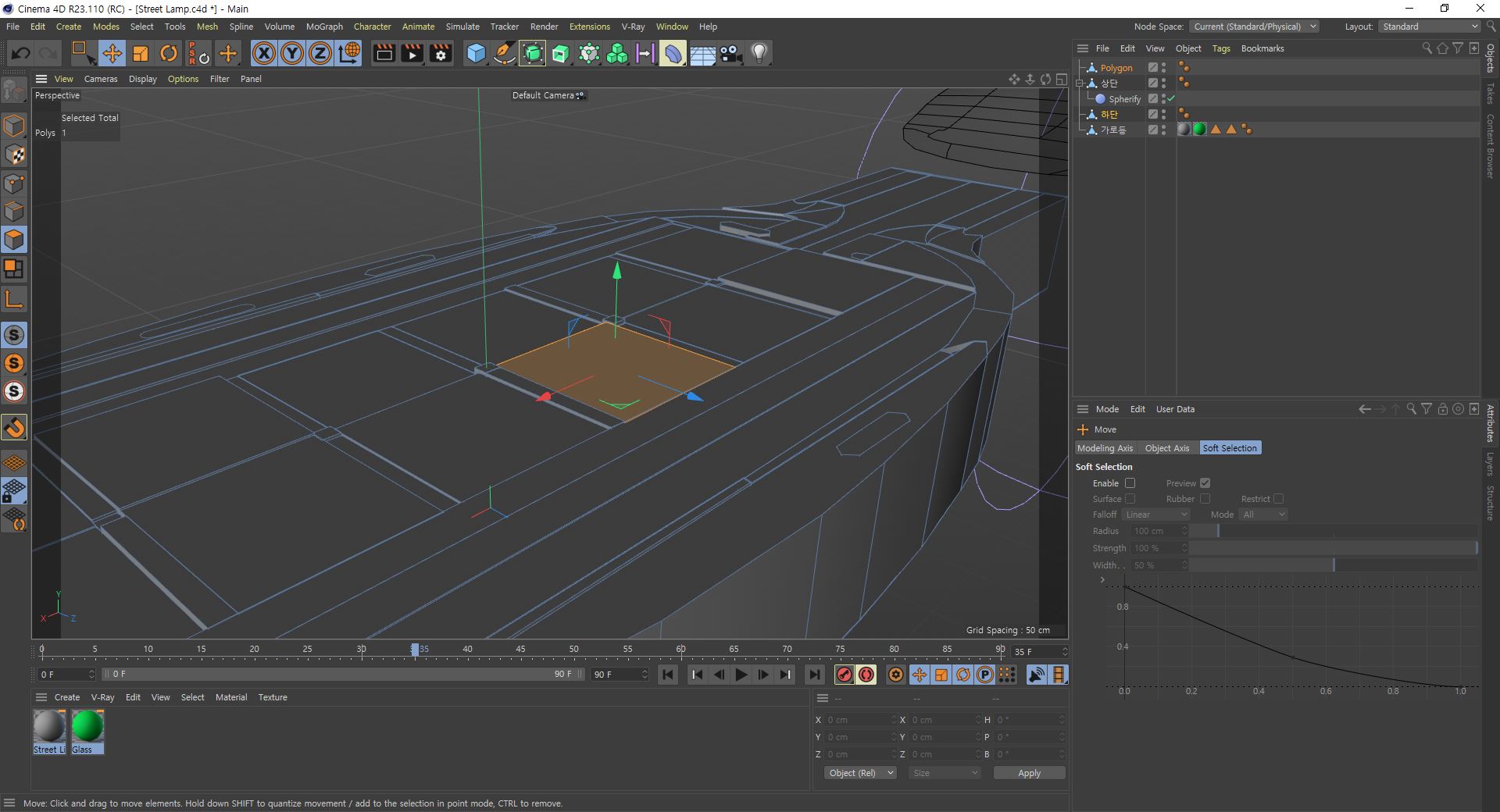Toggle the Preview checkbox
Image resolution: width=1500 pixels, height=812 pixels.
[x=1205, y=483]
